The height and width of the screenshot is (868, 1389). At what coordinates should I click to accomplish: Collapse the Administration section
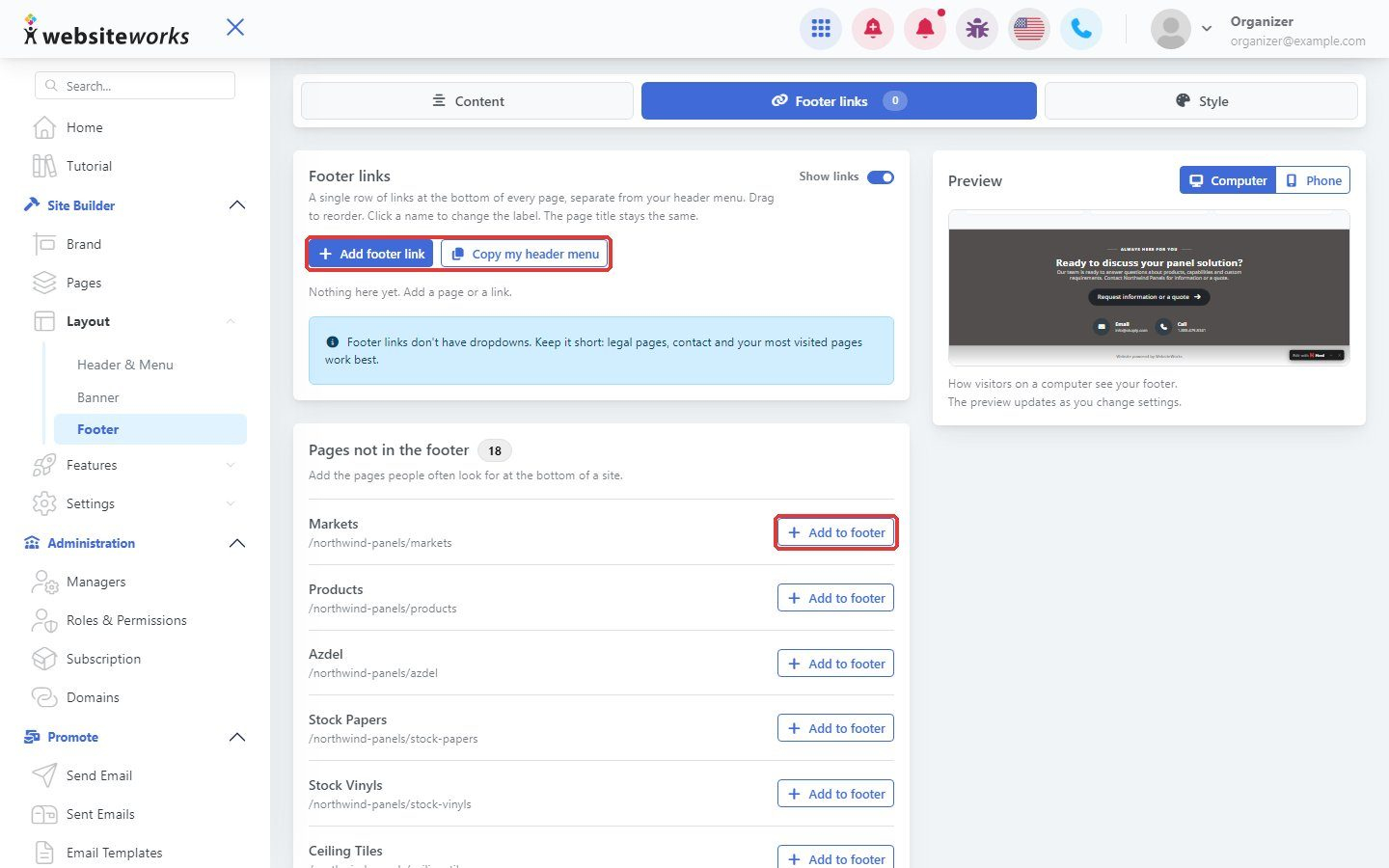tap(237, 543)
